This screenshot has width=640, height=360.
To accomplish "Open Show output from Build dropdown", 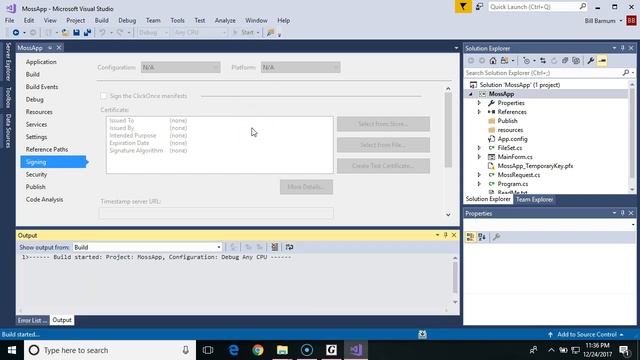I will click(x=147, y=247).
